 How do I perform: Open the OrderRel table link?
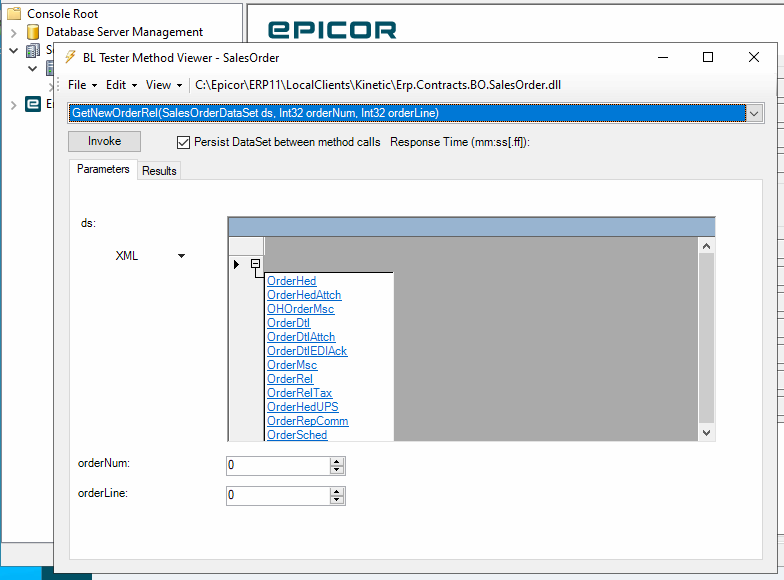(x=290, y=379)
